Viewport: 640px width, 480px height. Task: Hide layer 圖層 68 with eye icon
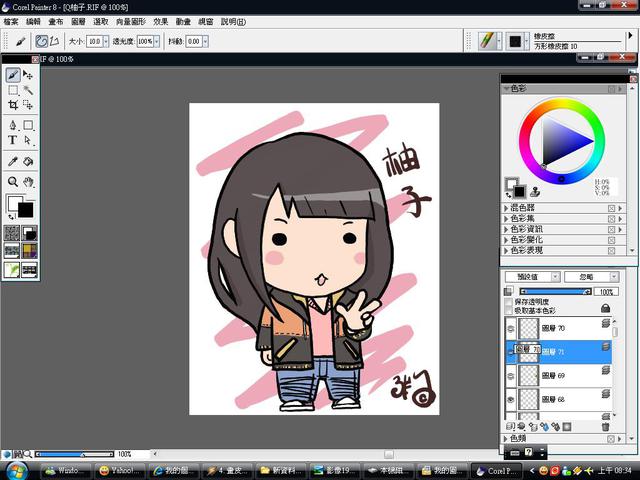(512, 400)
